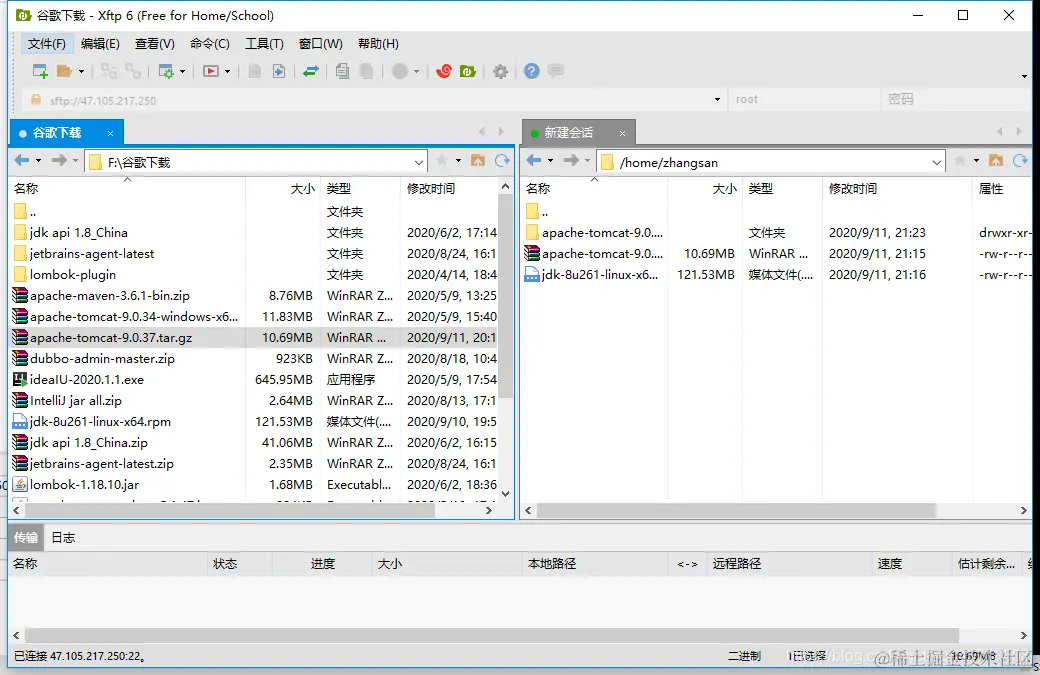Viewport: 1040px width, 675px height.
Task: Expand dropdown next to red play icon
Action: click(228, 71)
